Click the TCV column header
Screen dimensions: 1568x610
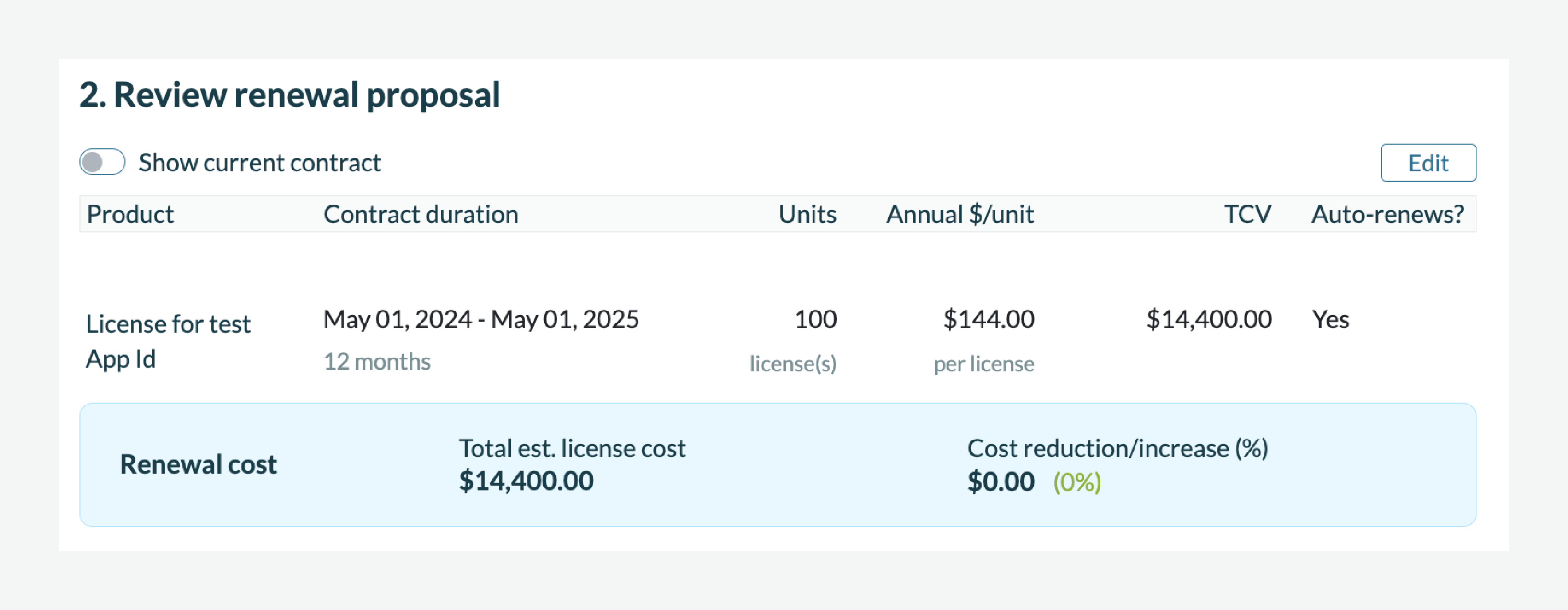1247,214
